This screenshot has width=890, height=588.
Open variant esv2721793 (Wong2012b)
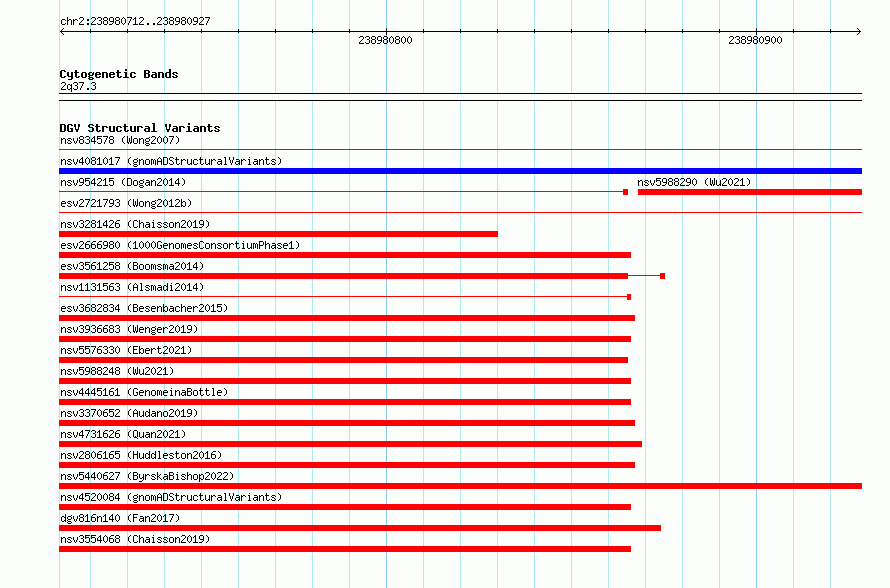pos(126,203)
